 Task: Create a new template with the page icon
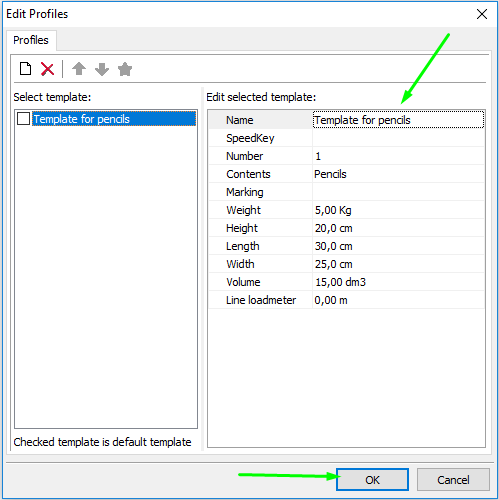coord(26,69)
